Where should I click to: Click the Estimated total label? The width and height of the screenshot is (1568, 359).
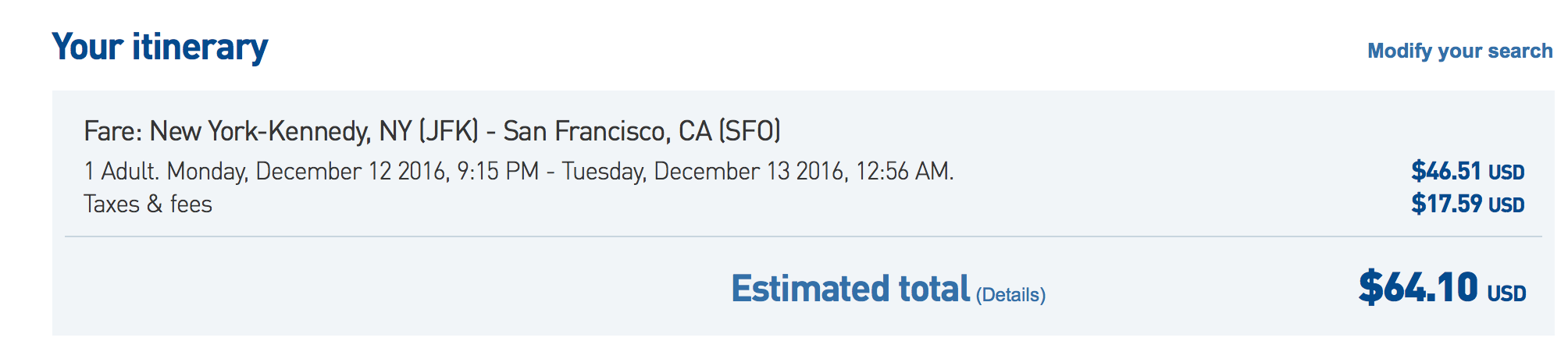(x=850, y=289)
